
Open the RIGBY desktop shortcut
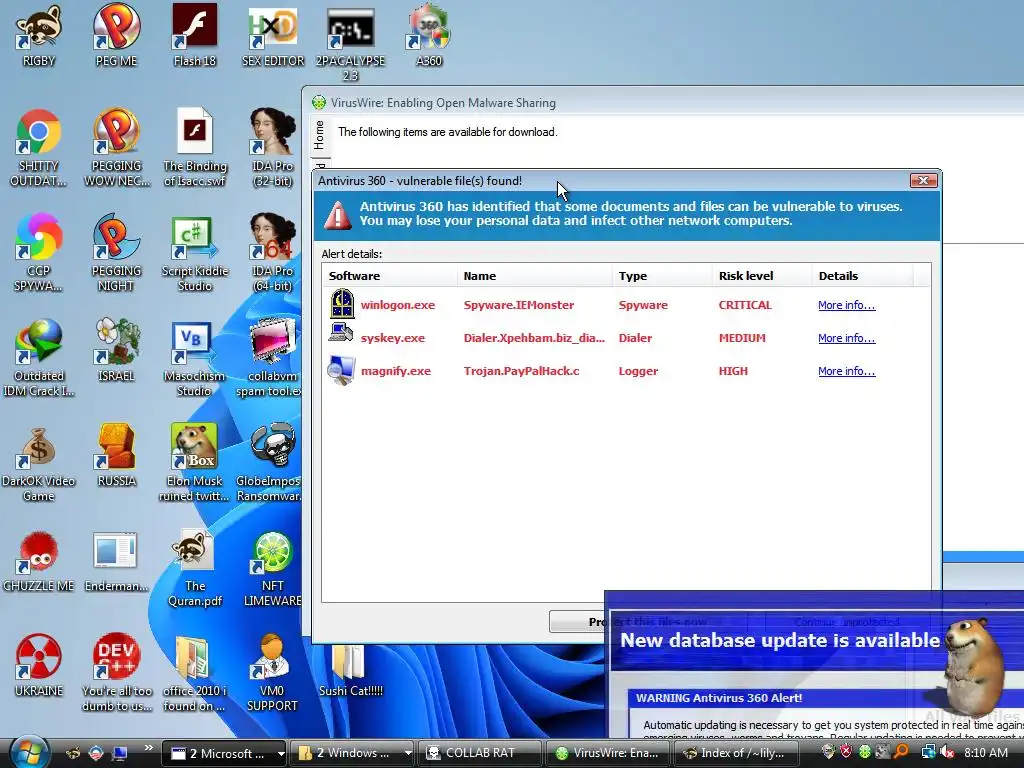pyautogui.click(x=39, y=36)
